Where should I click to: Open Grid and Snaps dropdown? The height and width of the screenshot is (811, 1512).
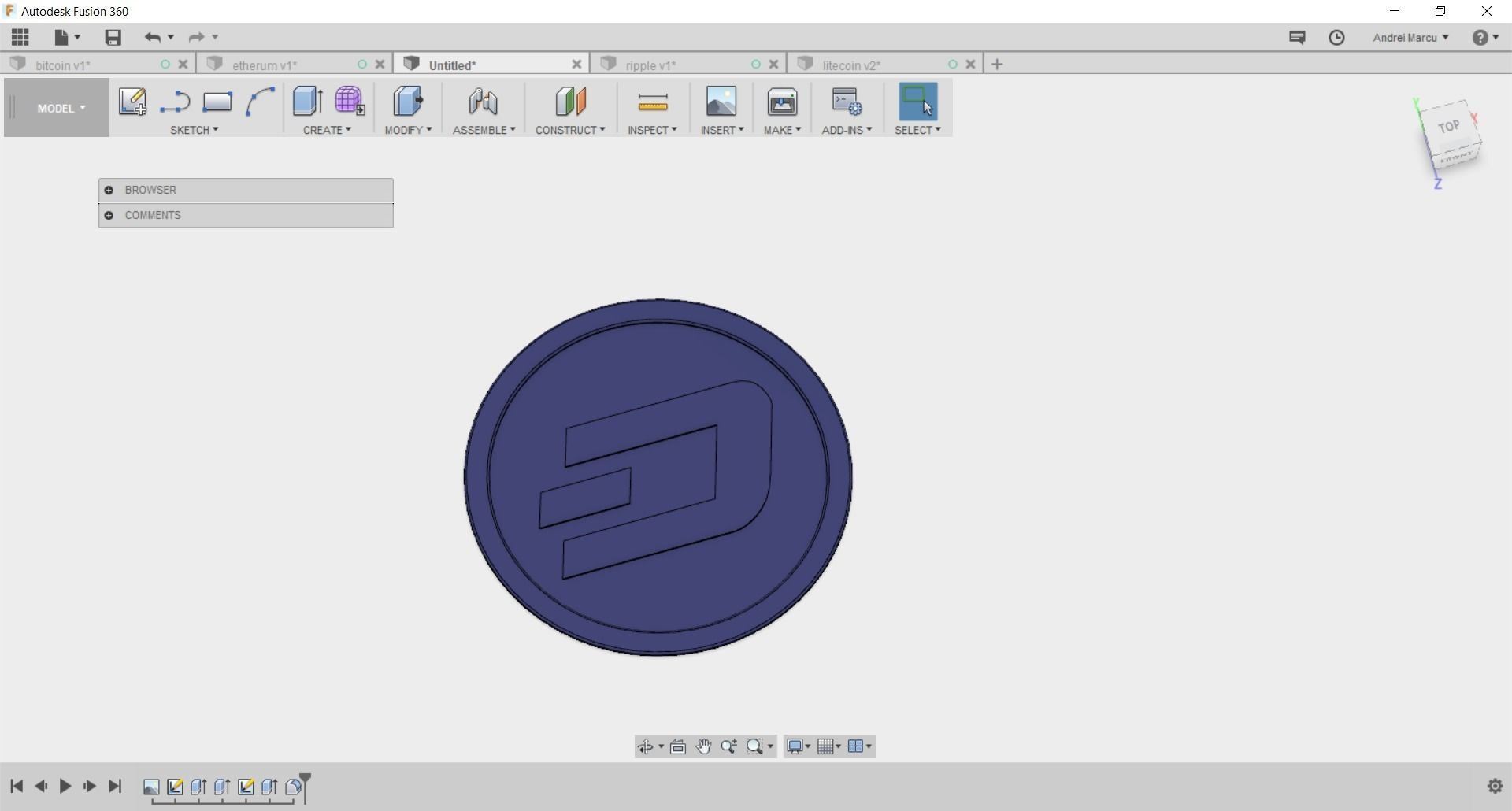[x=828, y=746]
